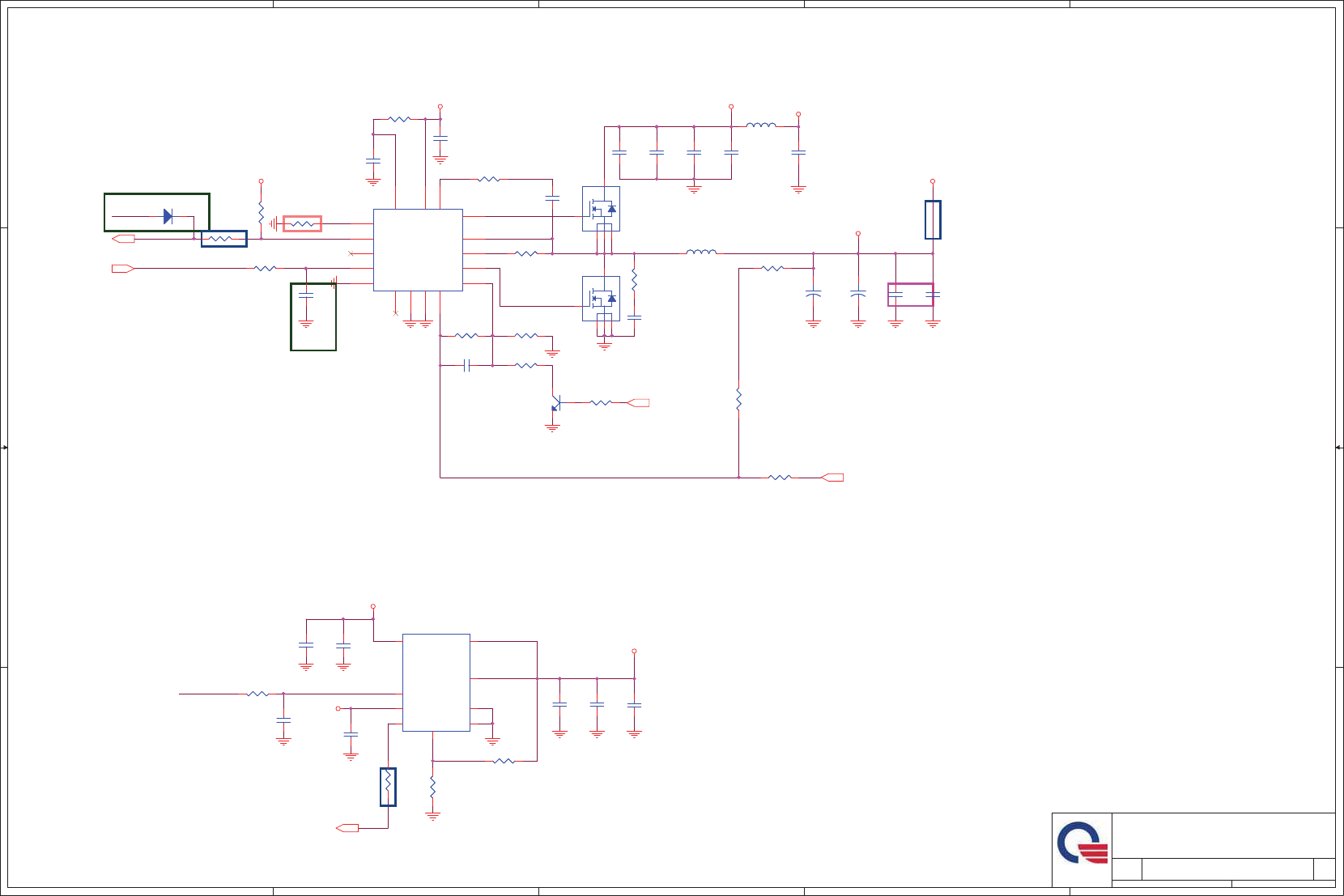The image size is (1344, 896).
Task: Select the pink-highlighted resistor
Action: 302,223
